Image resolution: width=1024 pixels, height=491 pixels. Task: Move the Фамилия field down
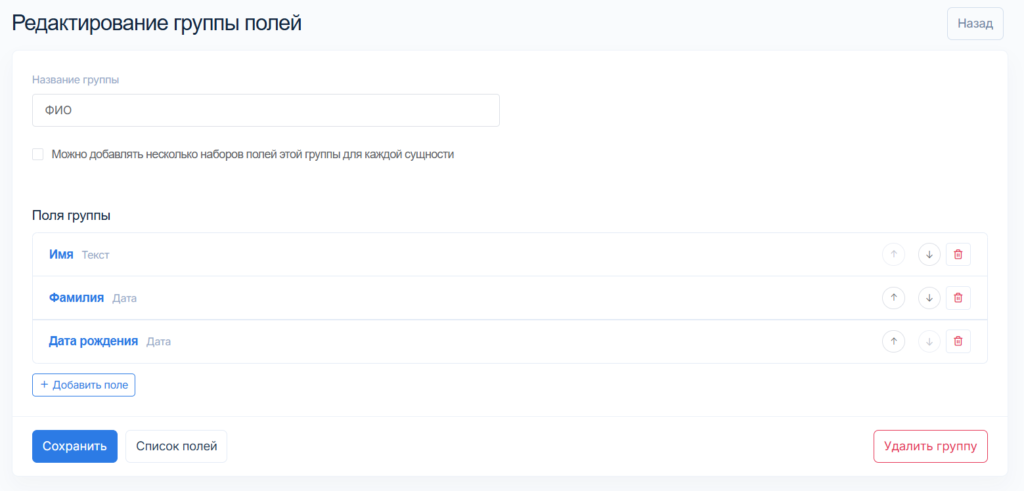[929, 298]
